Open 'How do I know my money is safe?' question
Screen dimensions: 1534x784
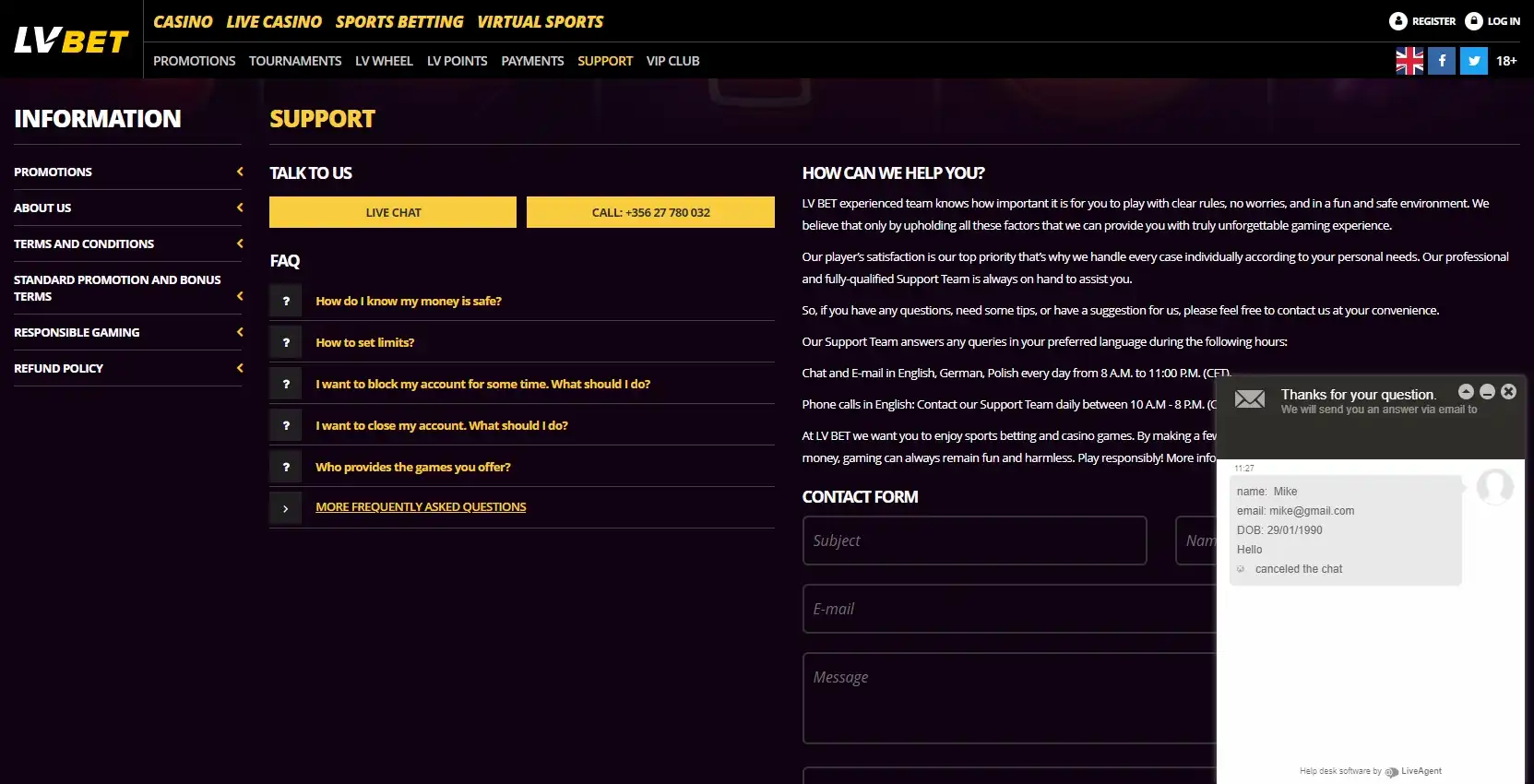409,301
